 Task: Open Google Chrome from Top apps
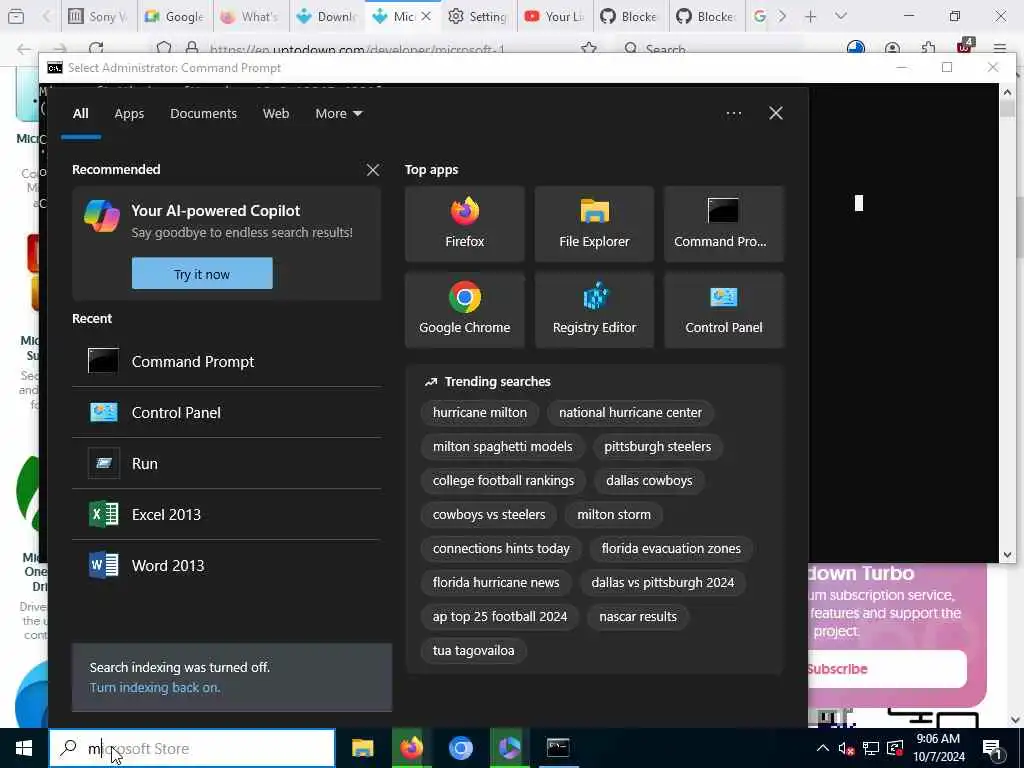[464, 310]
